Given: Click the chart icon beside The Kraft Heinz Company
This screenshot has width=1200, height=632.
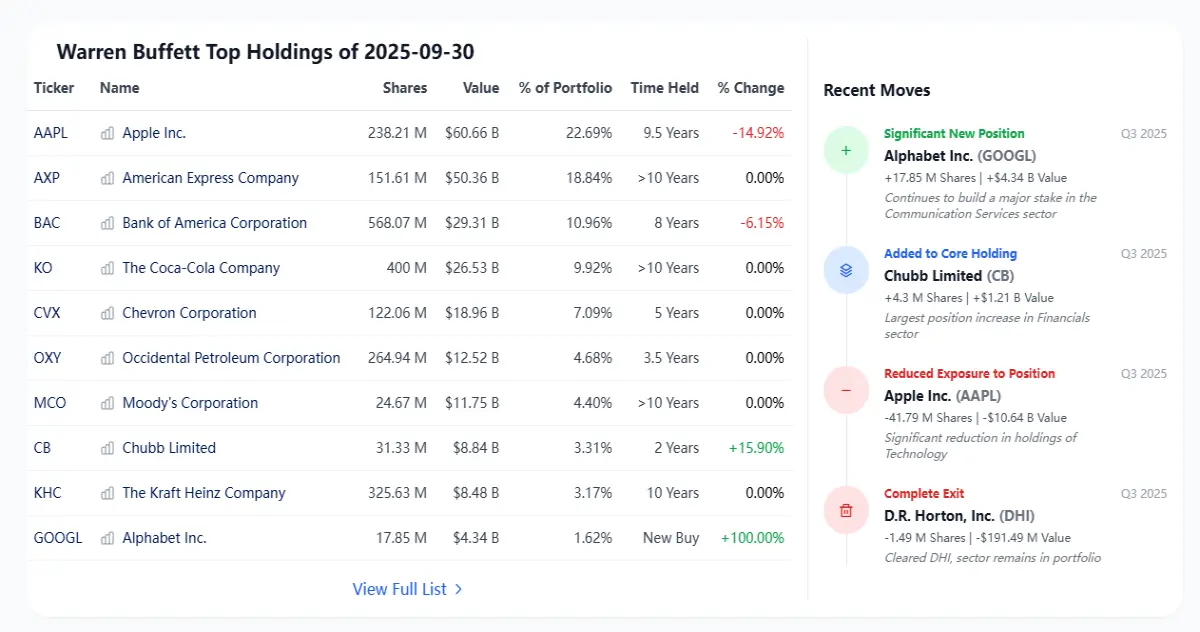Looking at the screenshot, I should pos(107,493).
